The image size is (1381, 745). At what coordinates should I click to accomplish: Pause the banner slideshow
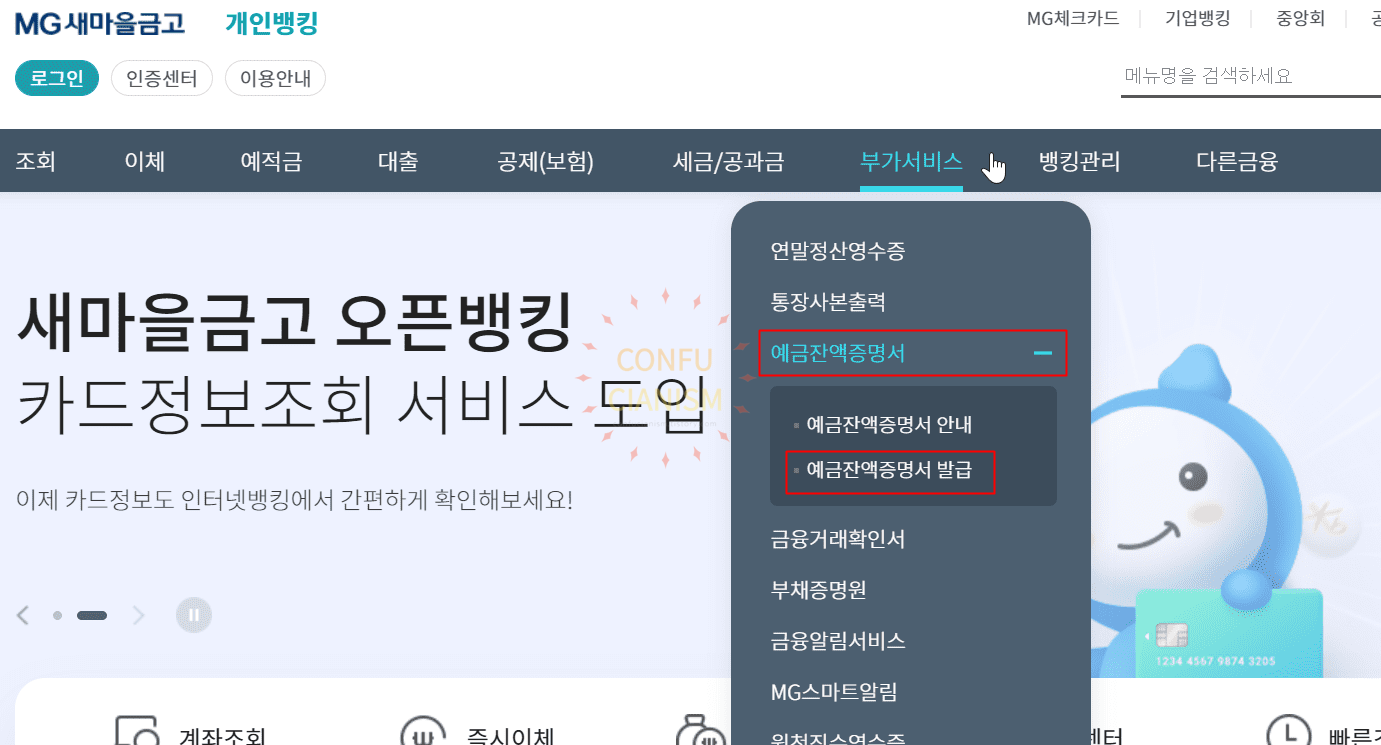coord(194,615)
